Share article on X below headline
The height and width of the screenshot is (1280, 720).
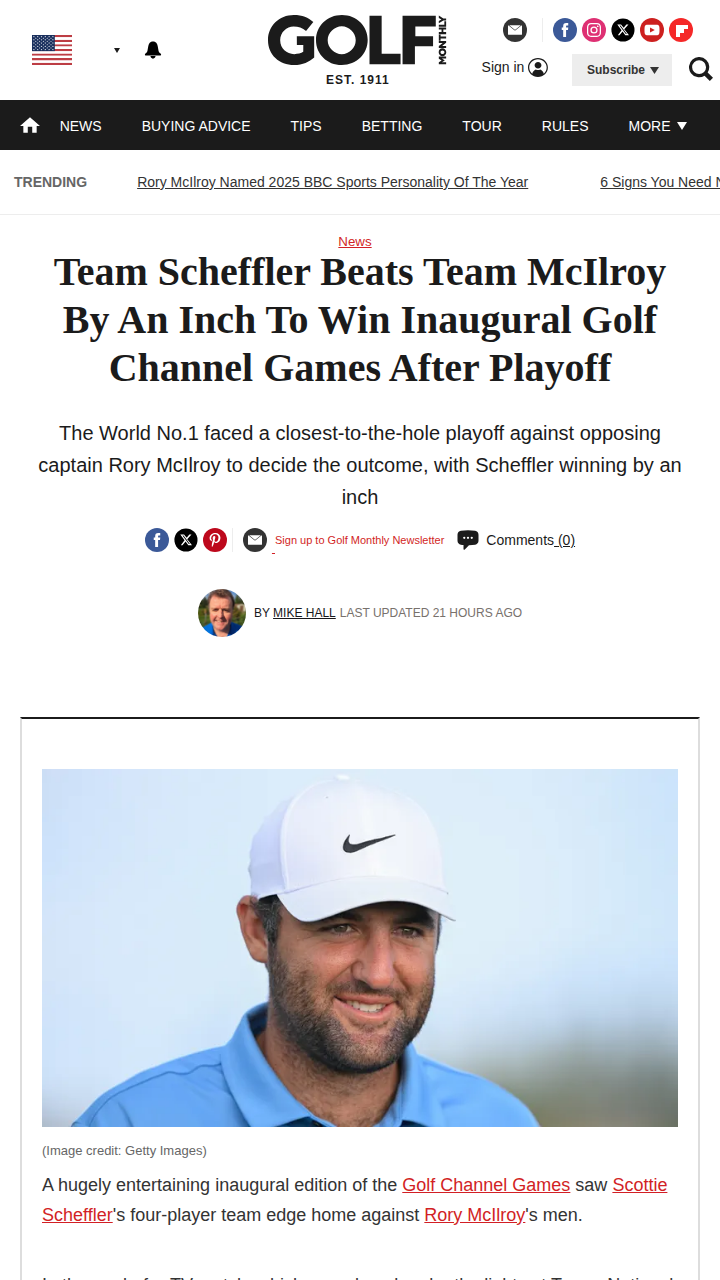pos(186,540)
